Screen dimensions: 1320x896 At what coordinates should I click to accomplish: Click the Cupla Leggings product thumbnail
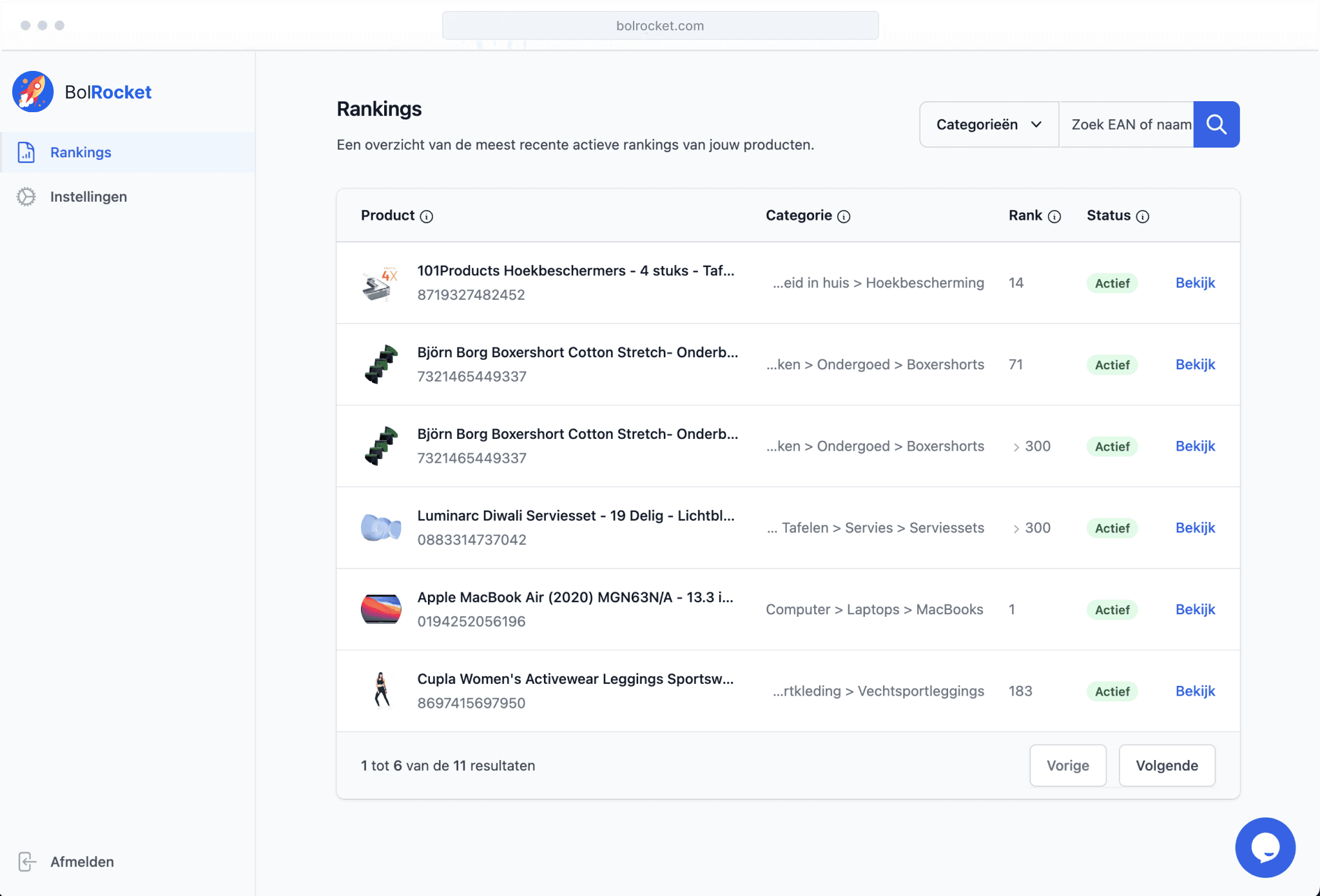point(381,691)
